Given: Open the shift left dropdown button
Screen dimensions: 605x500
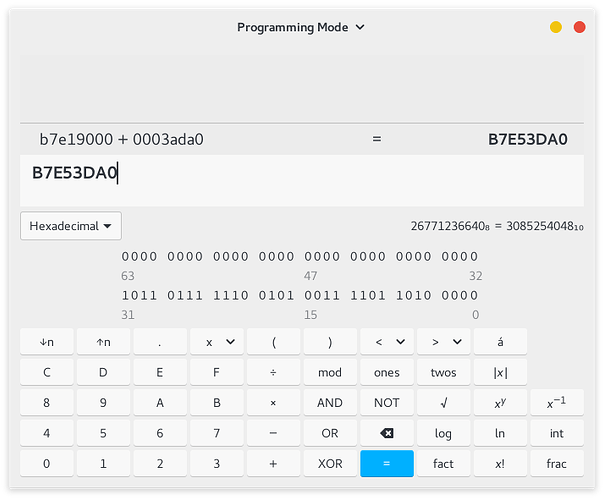Looking at the screenshot, I should pyautogui.click(x=387, y=342).
